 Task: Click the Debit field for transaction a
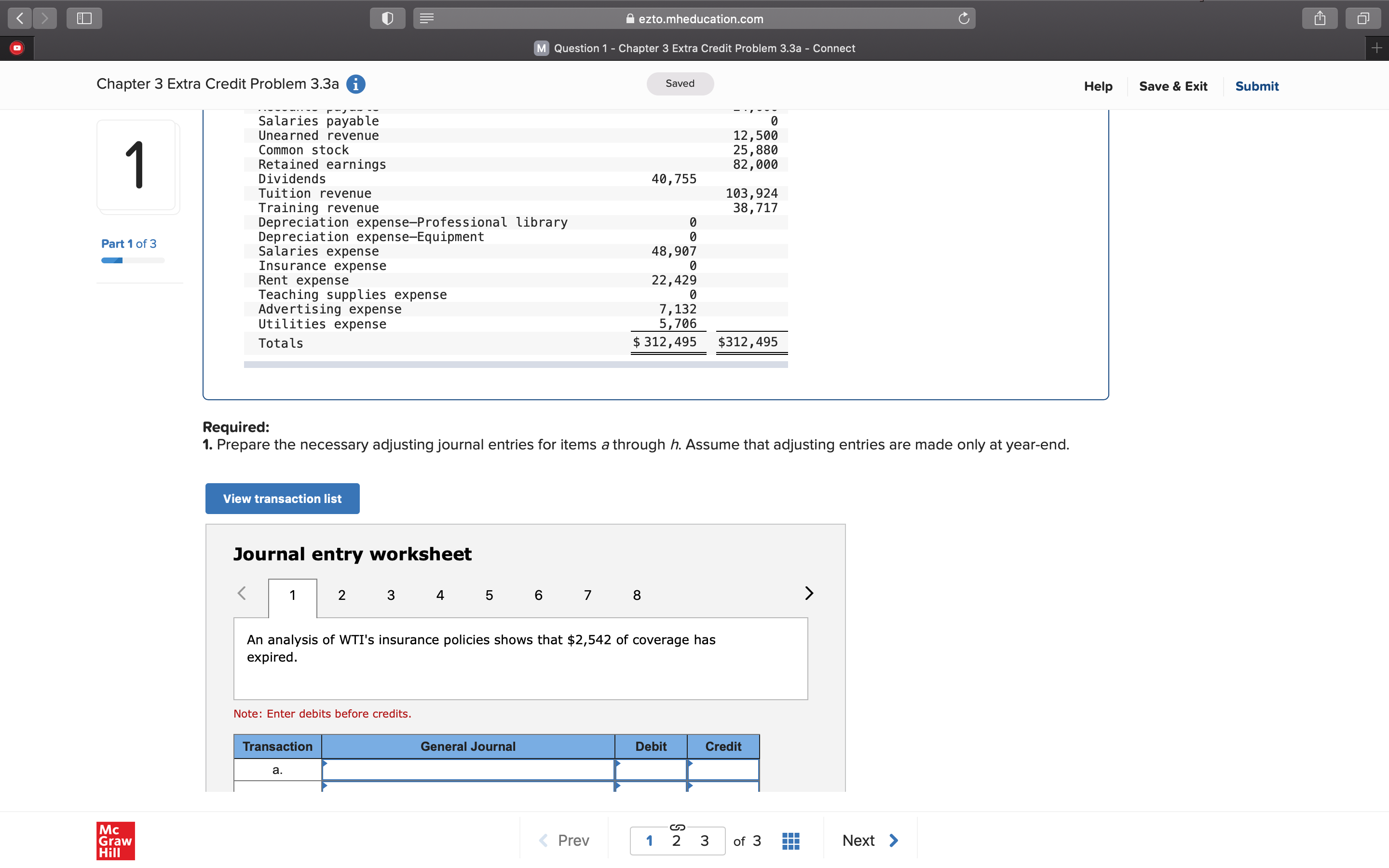point(651,770)
